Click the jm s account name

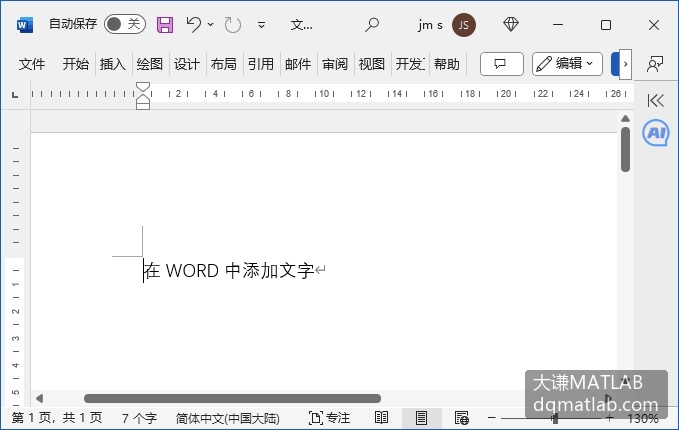pos(430,25)
